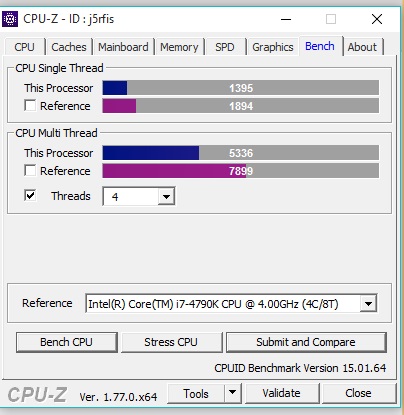
Task: Switch to the CPU tab
Action: 24,47
